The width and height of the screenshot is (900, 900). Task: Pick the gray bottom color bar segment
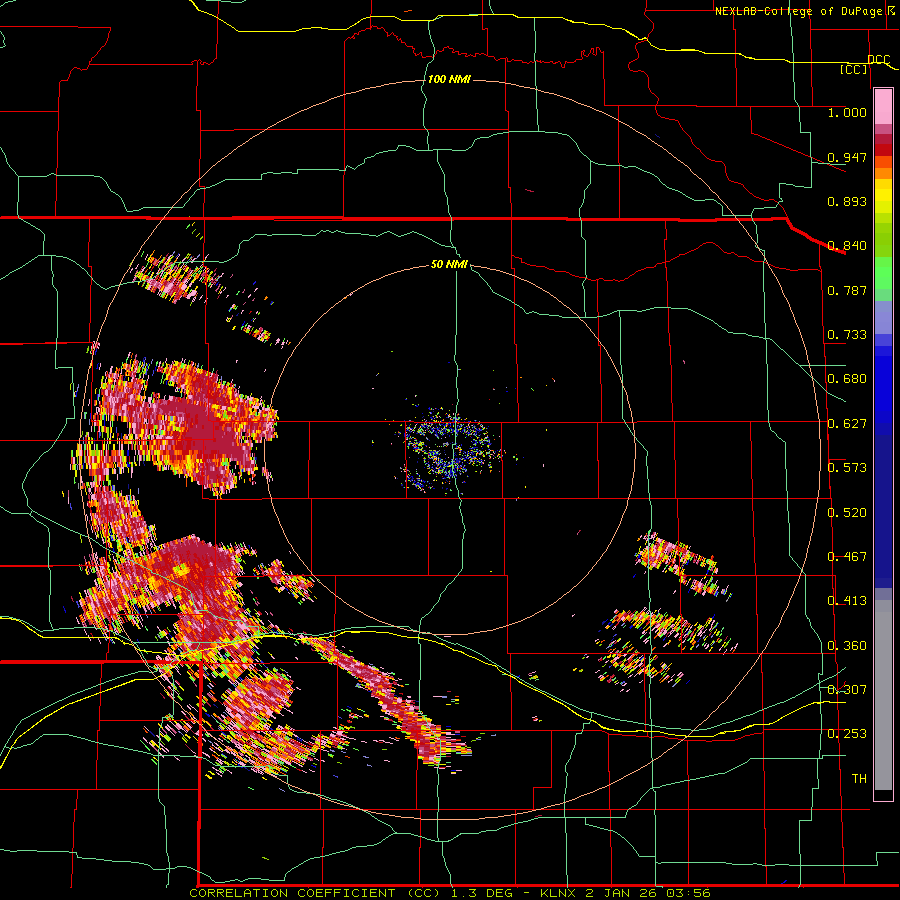click(x=883, y=695)
